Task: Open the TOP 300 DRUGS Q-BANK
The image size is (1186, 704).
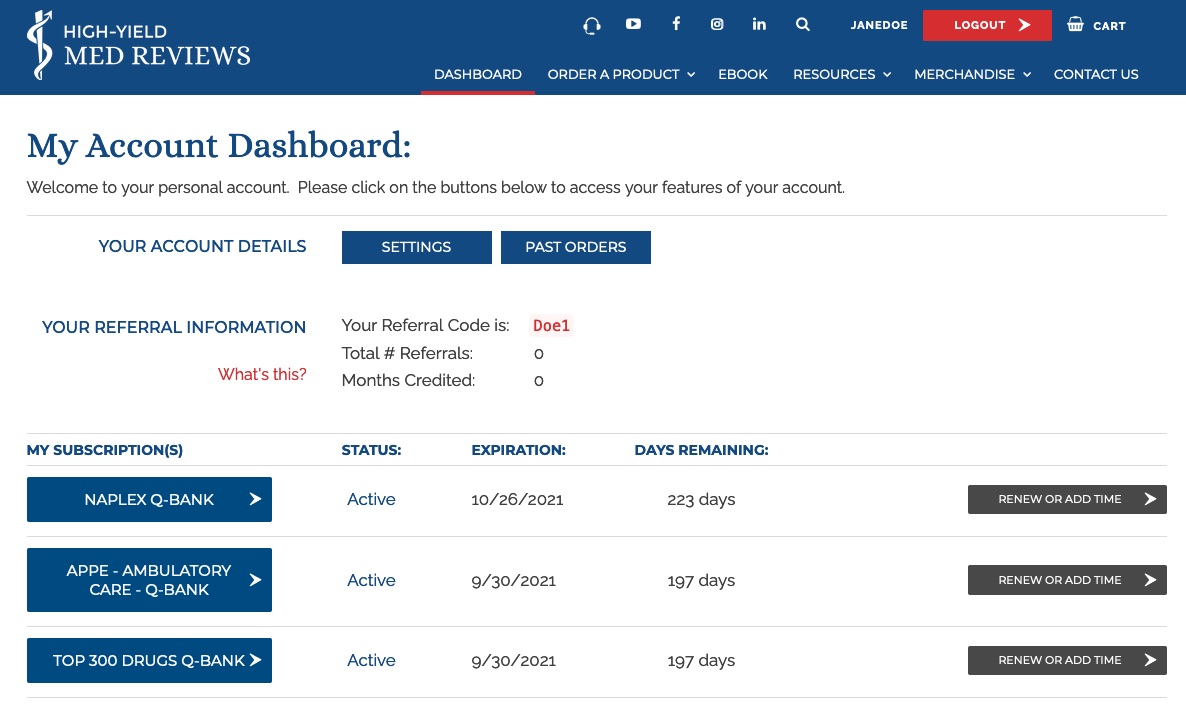Action: (x=149, y=660)
